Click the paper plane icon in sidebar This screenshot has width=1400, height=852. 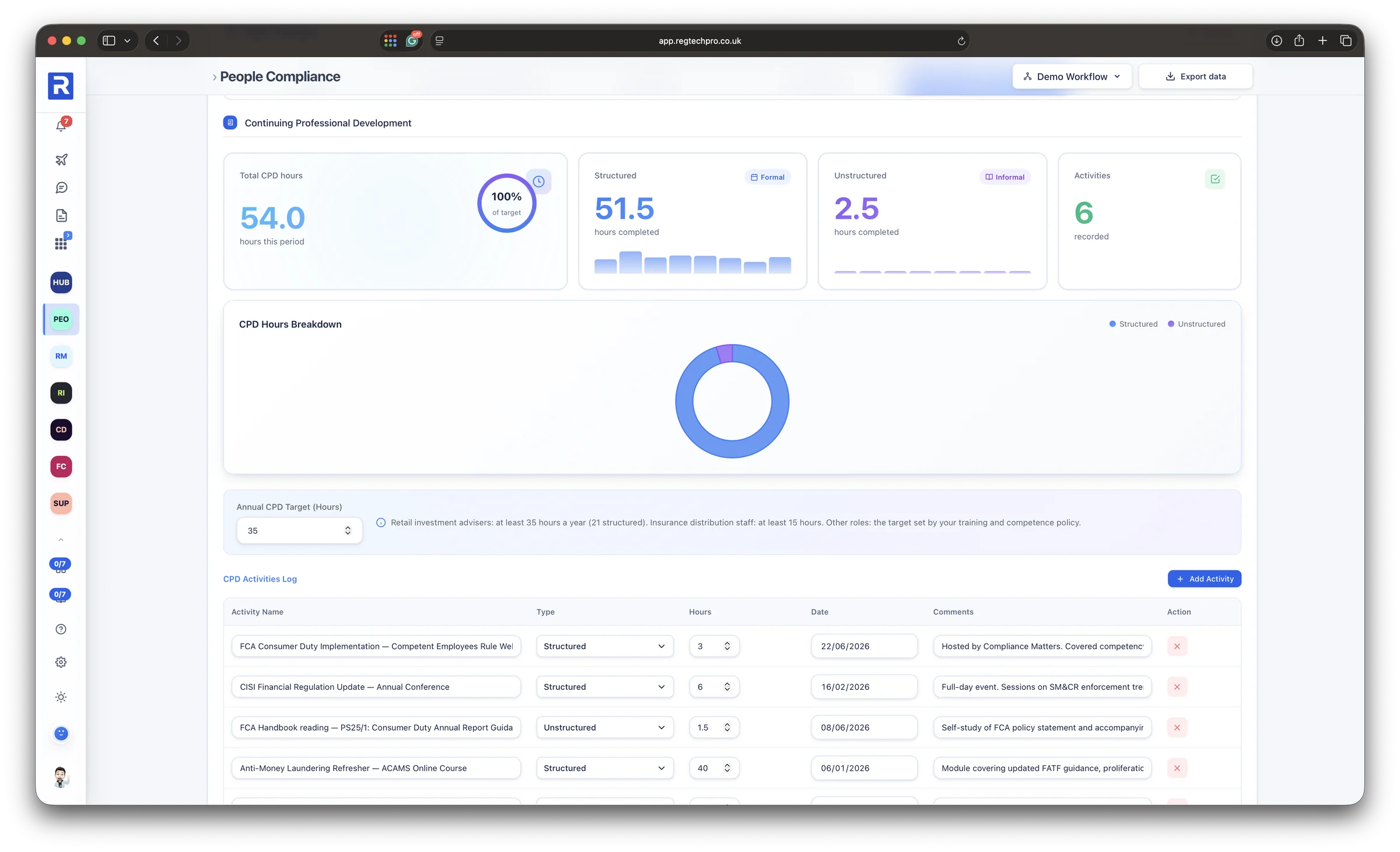[61, 159]
